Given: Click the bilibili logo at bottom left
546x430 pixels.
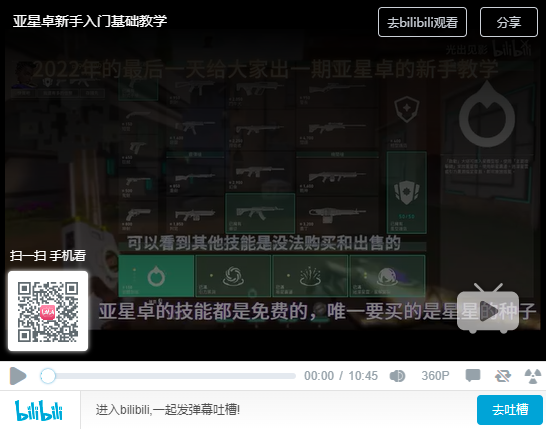Looking at the screenshot, I should 39,410.
